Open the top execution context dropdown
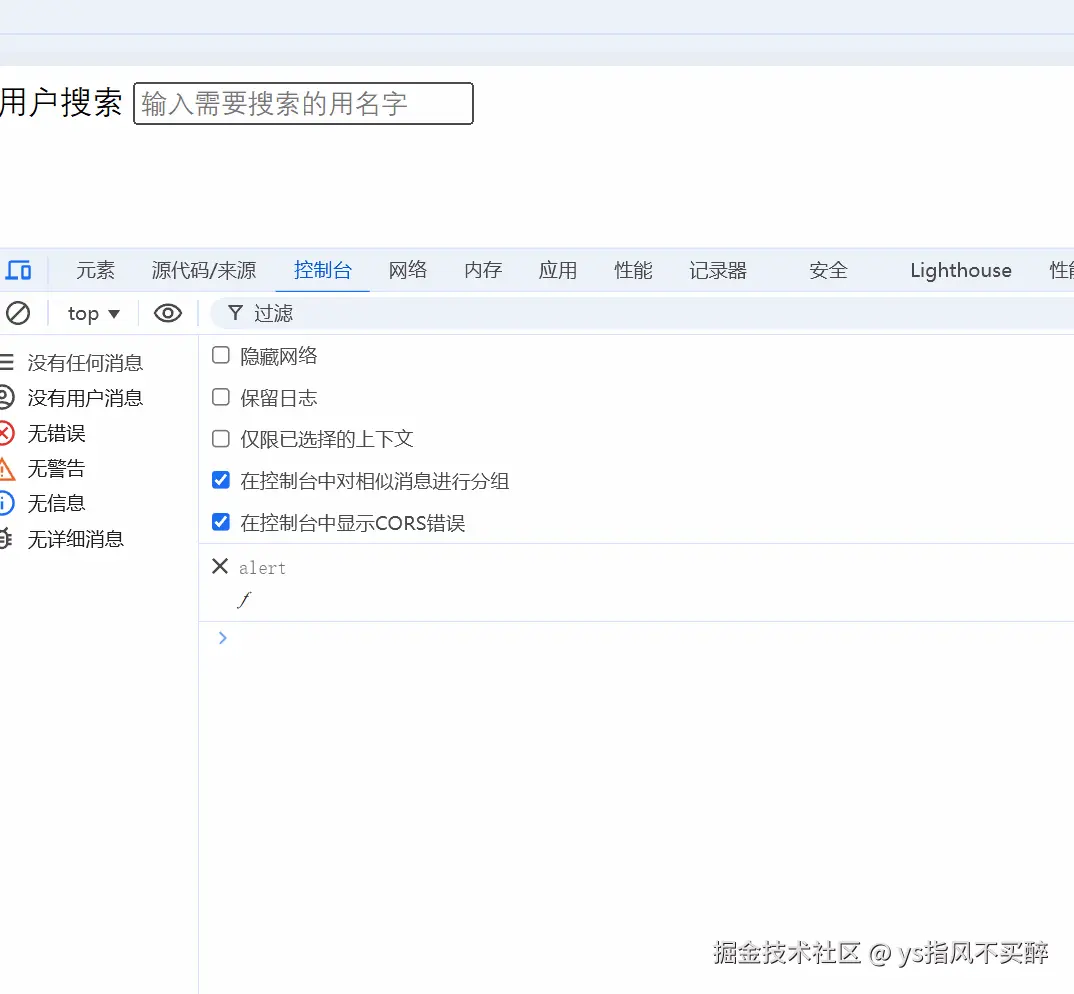The width and height of the screenshot is (1074, 994). click(x=92, y=313)
